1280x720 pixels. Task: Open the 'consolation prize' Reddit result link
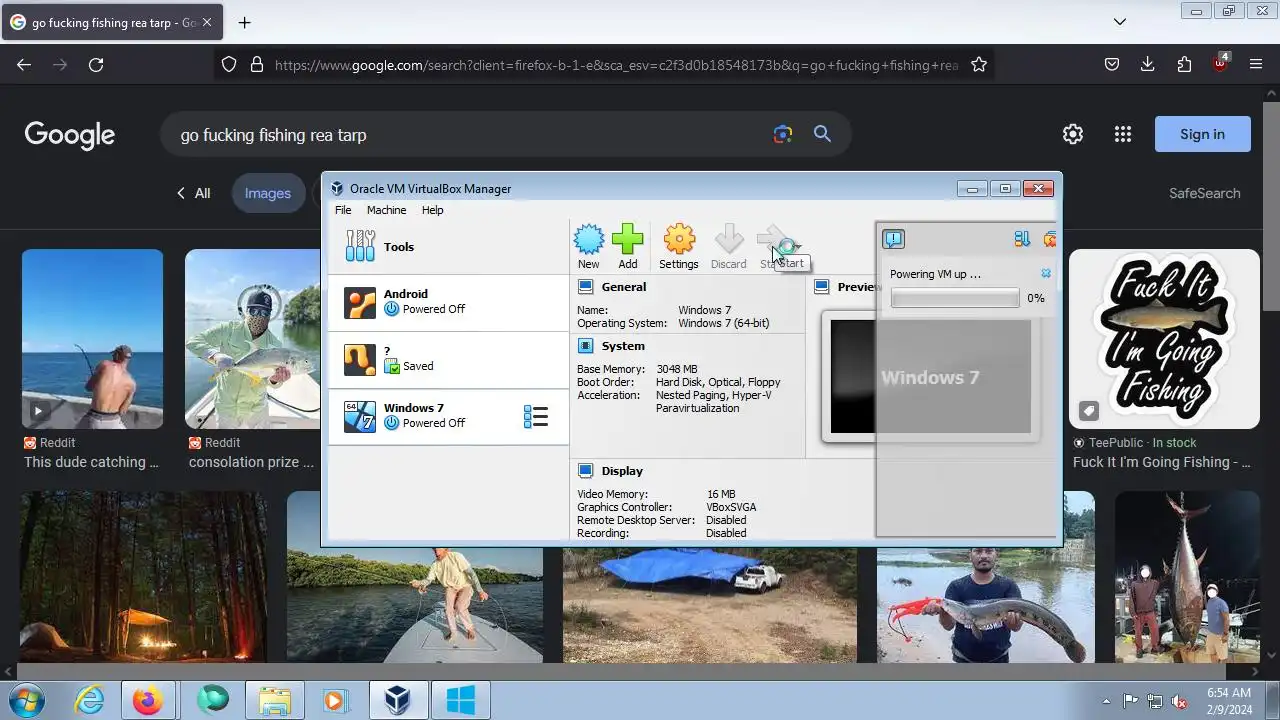[251, 462]
